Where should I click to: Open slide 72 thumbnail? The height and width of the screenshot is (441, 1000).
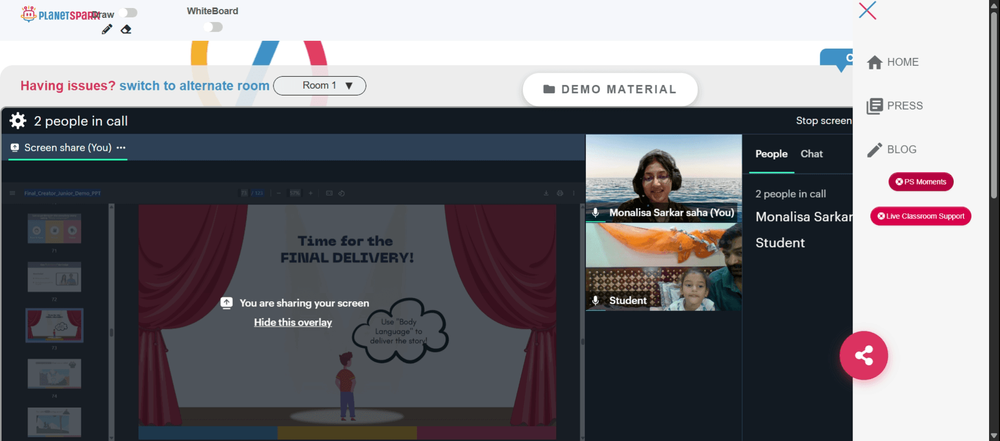54,277
